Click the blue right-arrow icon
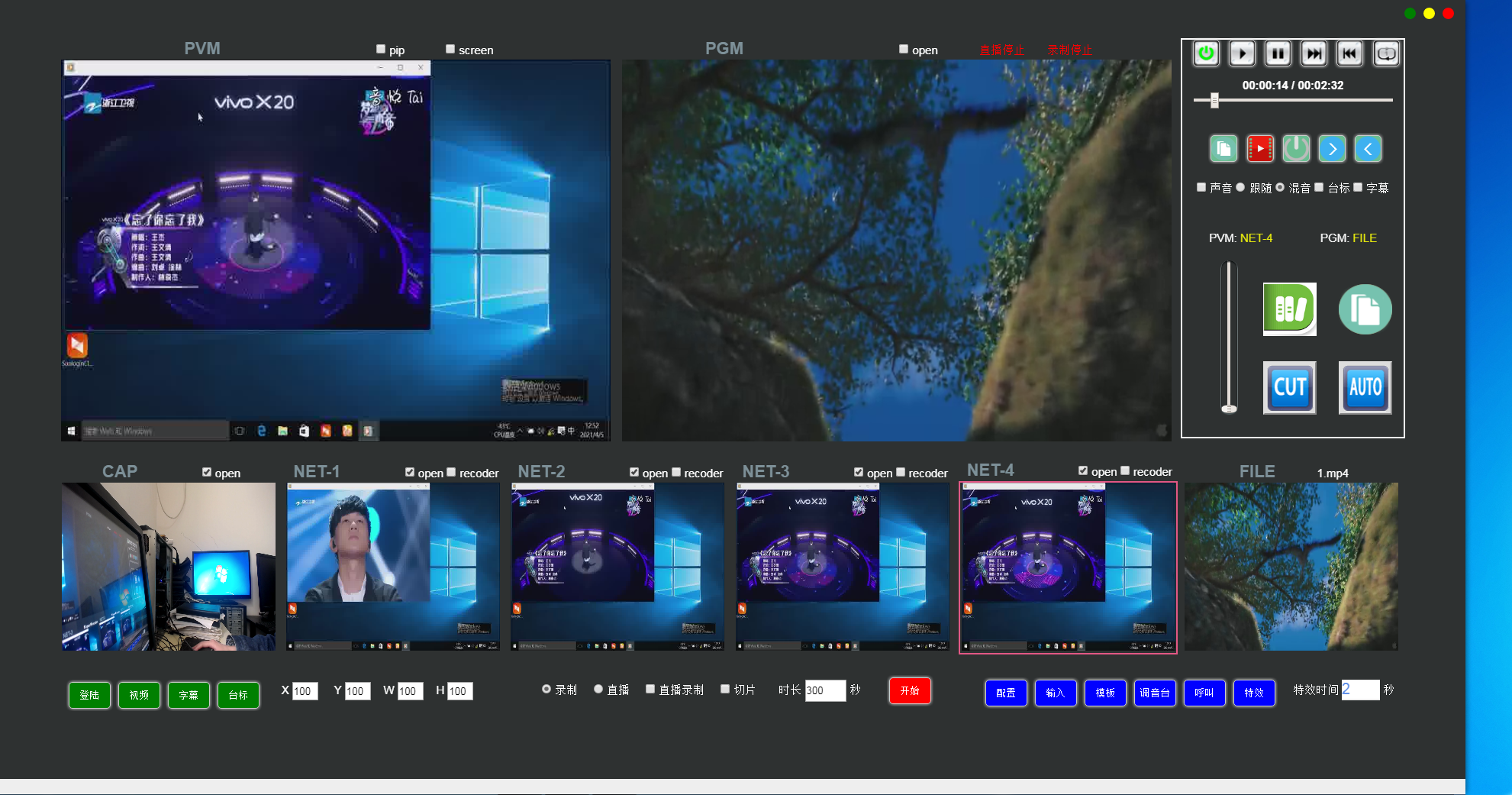 (1332, 149)
